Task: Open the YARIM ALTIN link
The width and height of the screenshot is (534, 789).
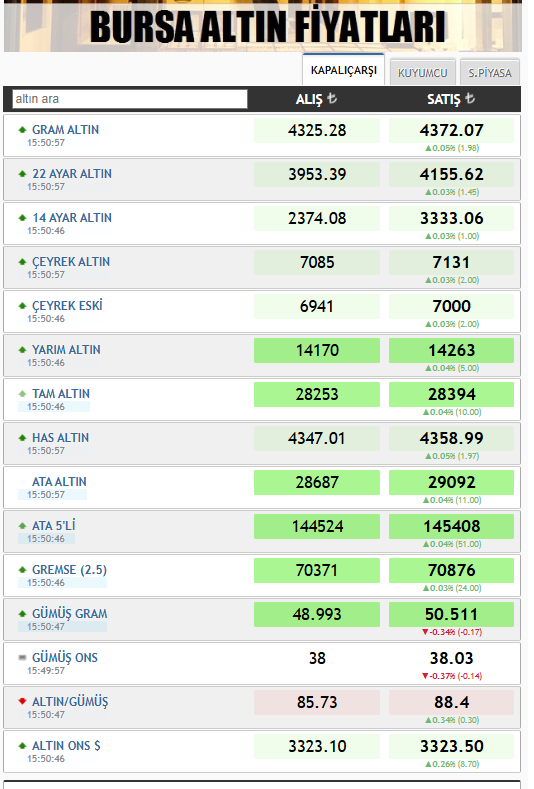Action: pyautogui.click(x=66, y=350)
